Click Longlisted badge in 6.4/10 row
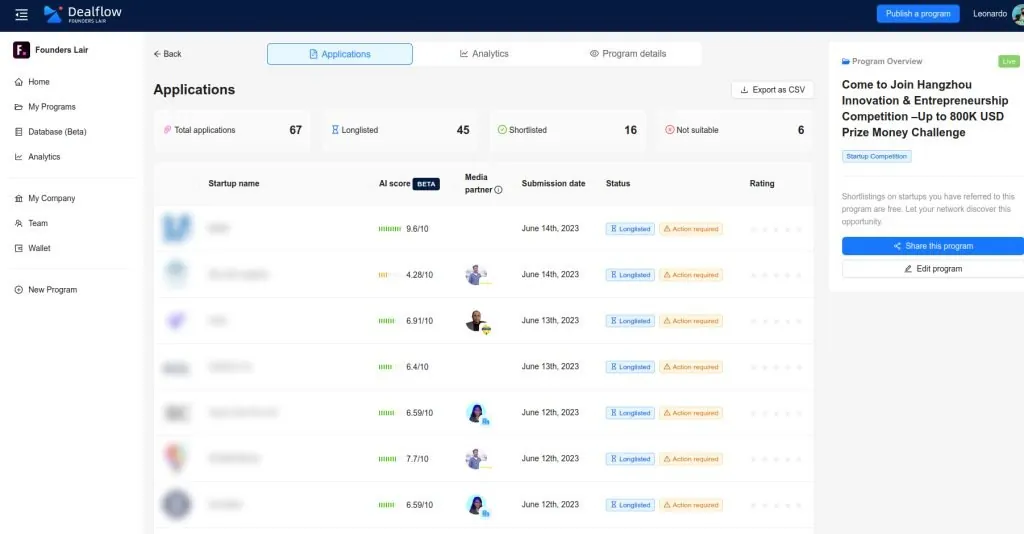The height and width of the screenshot is (534, 1024). point(630,367)
